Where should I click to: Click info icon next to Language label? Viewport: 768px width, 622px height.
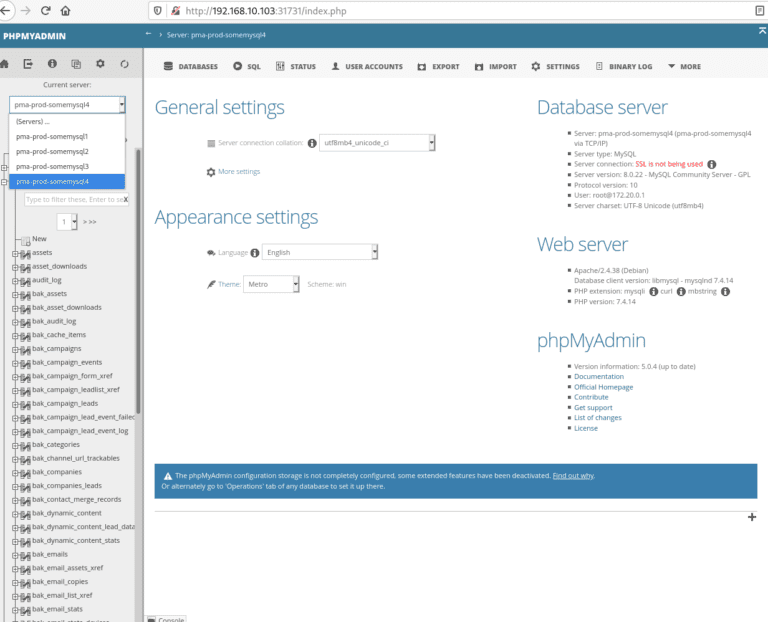pos(255,253)
